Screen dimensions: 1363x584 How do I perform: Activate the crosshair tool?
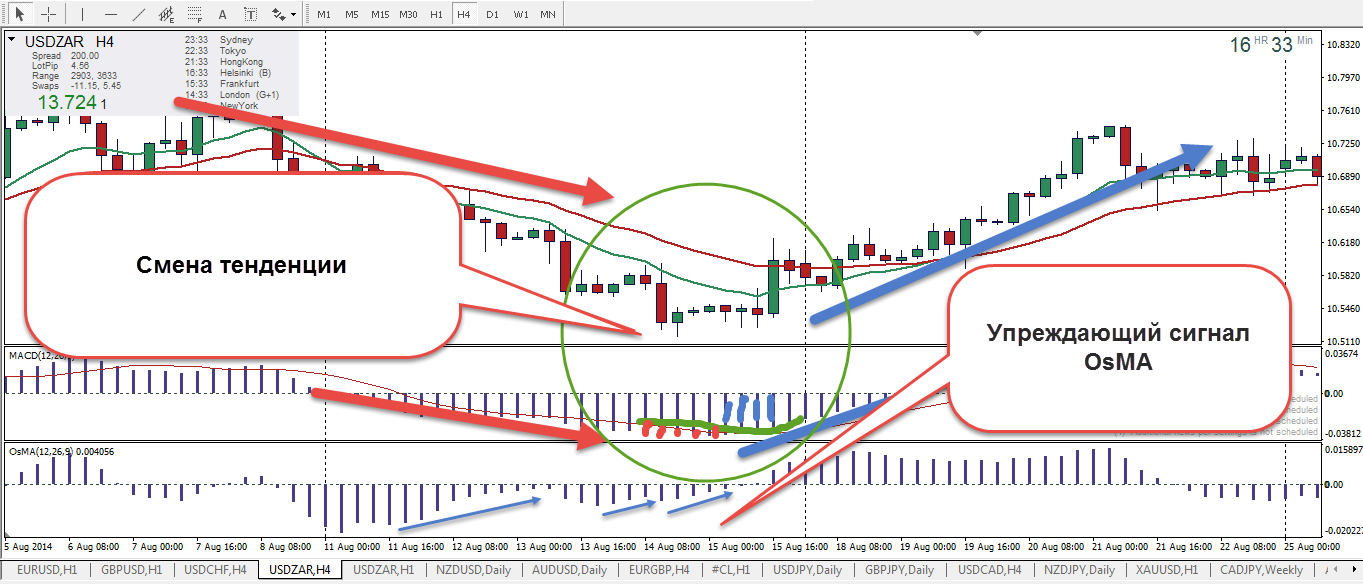(x=47, y=15)
